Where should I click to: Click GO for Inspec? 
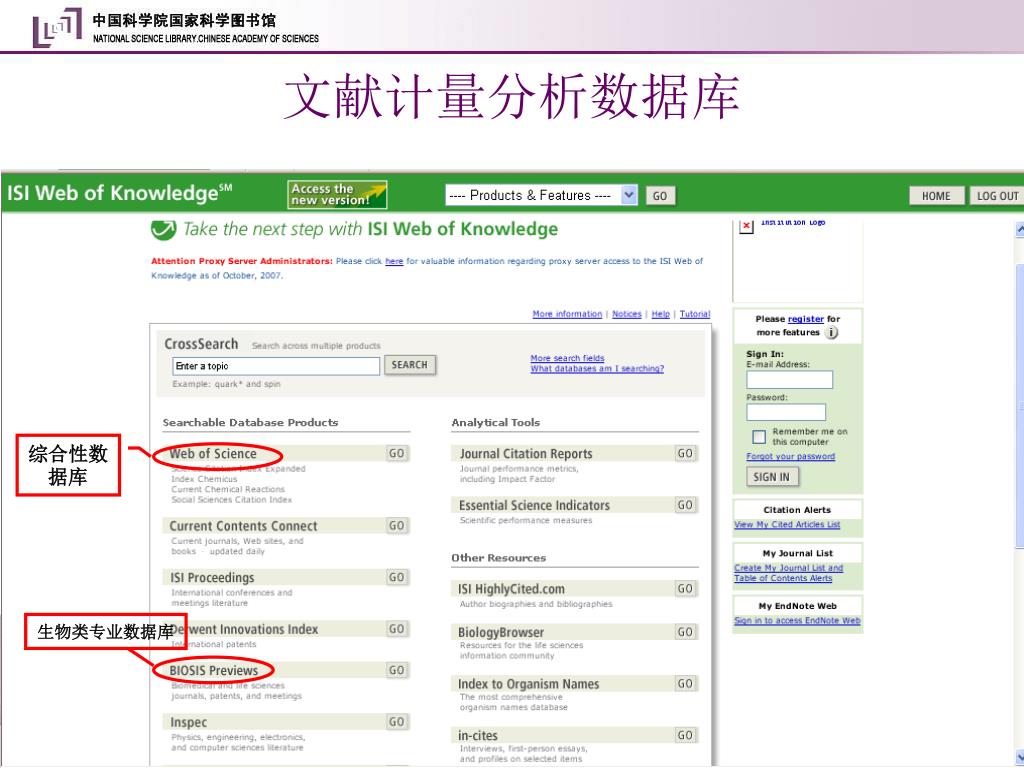(396, 722)
